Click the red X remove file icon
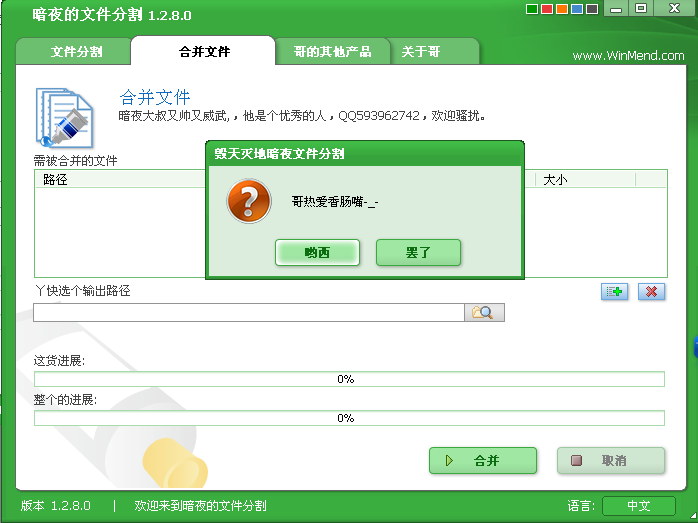The image size is (698, 523). 651,292
